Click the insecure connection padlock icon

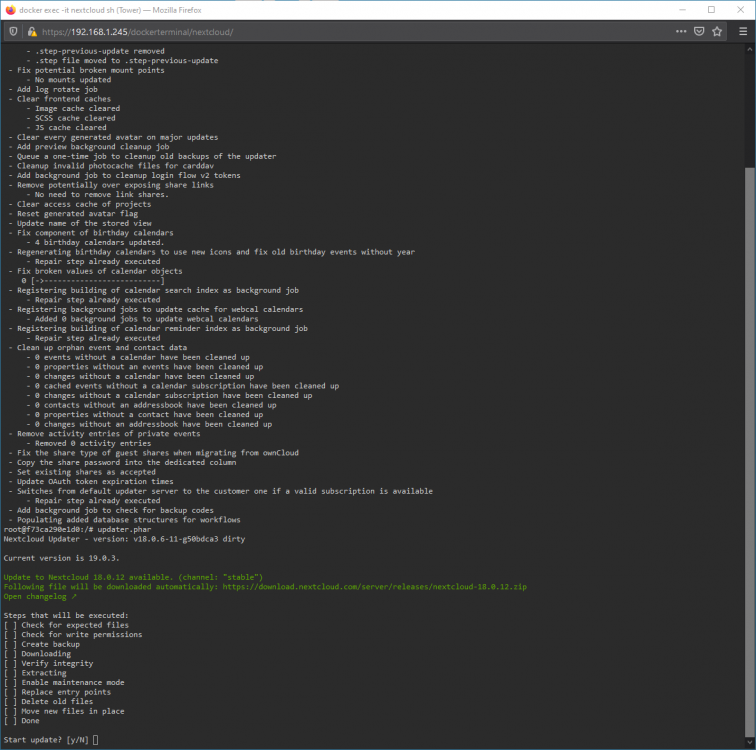[32, 32]
